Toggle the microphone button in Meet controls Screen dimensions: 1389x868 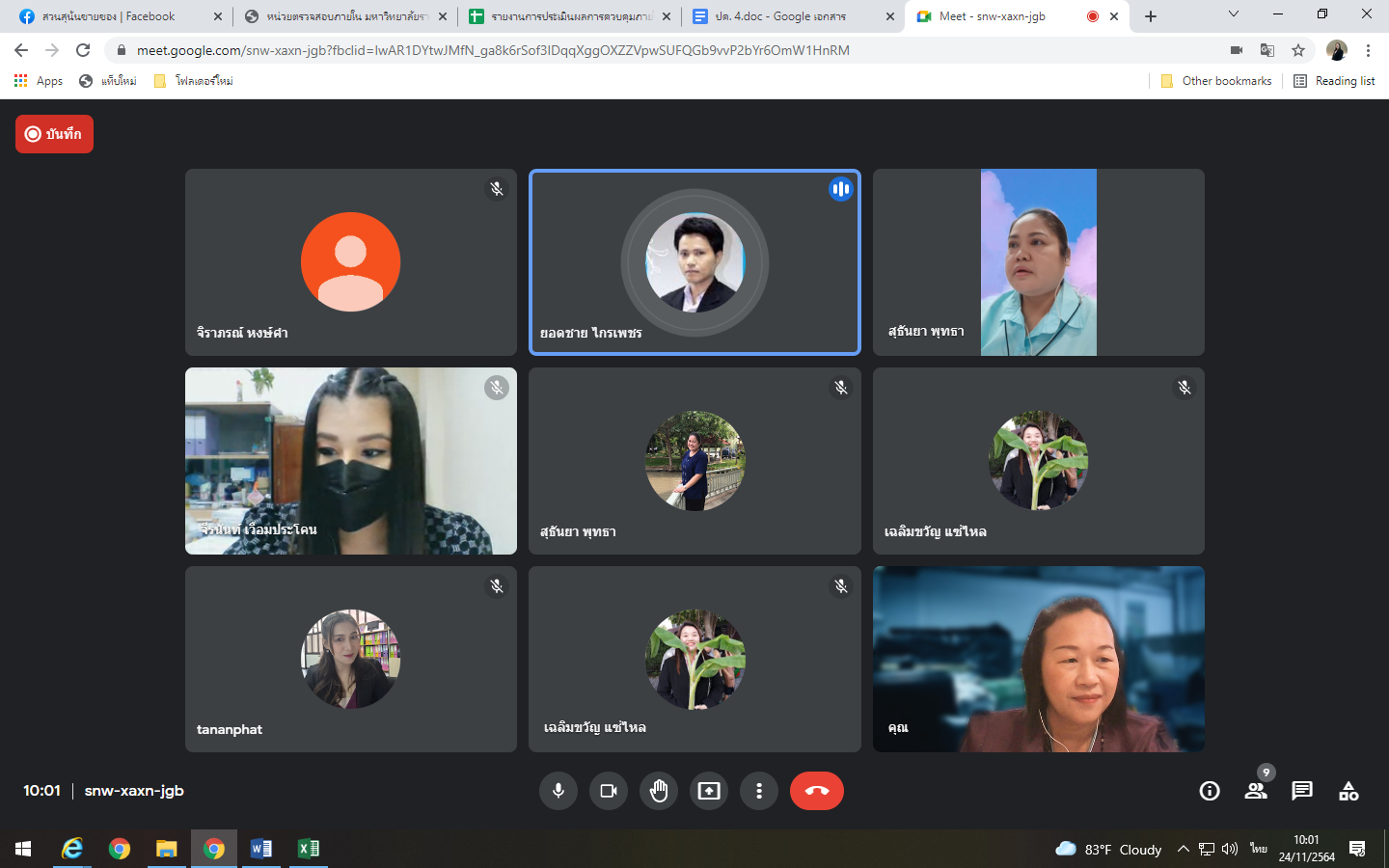coord(558,791)
